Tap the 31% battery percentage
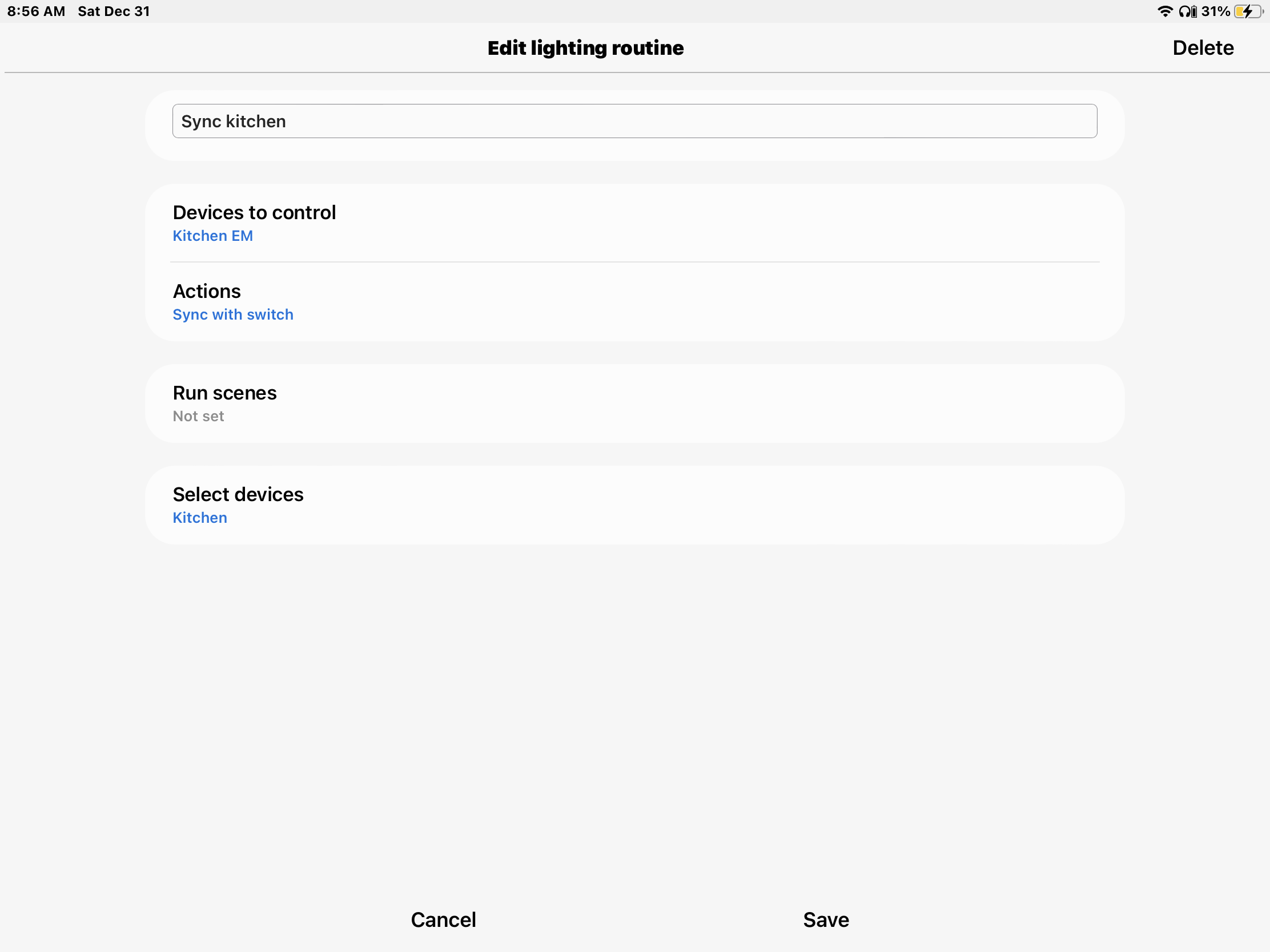Screen dimensions: 1270x952 pyautogui.click(x=1215, y=11)
